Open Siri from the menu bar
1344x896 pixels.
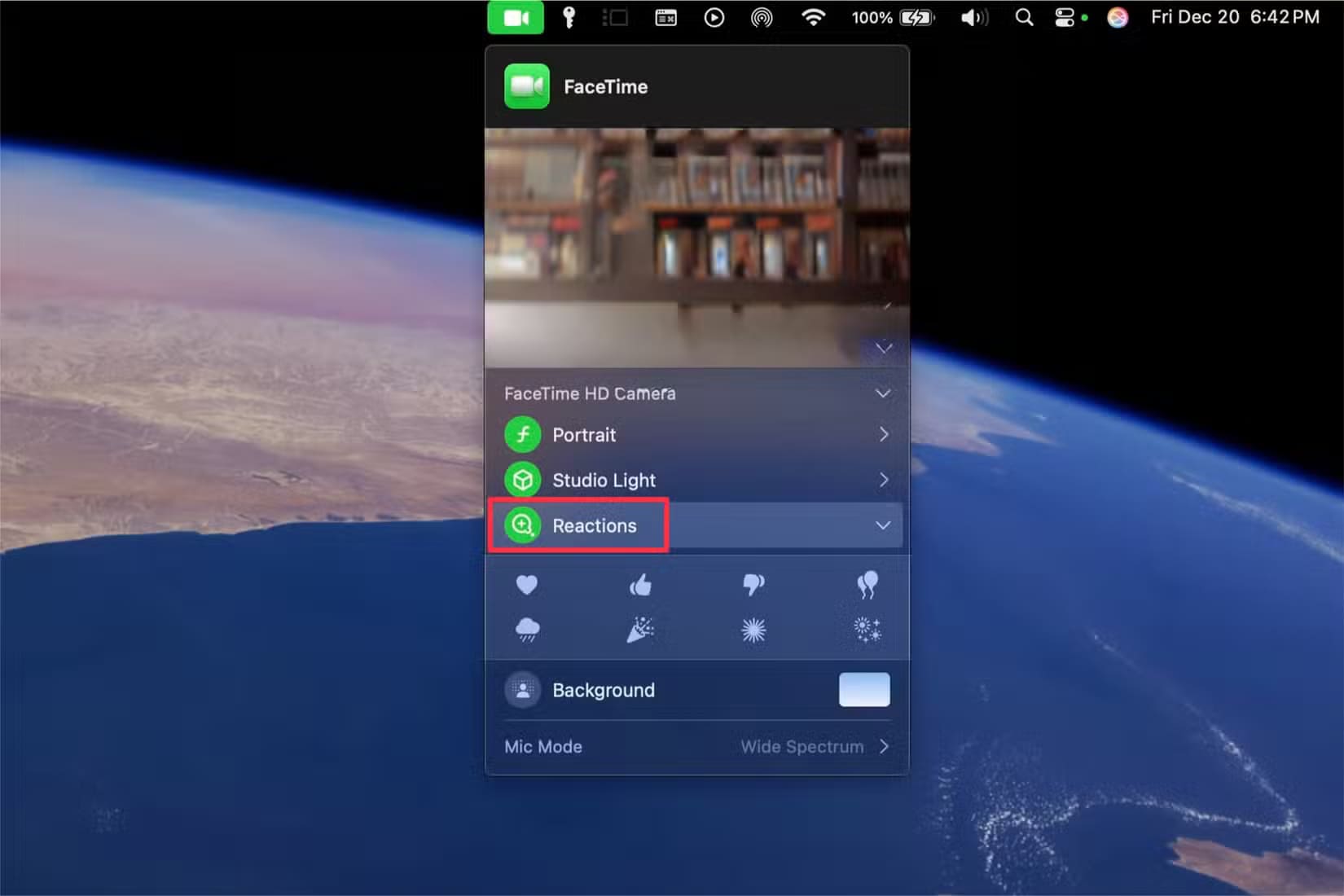coord(1118,17)
